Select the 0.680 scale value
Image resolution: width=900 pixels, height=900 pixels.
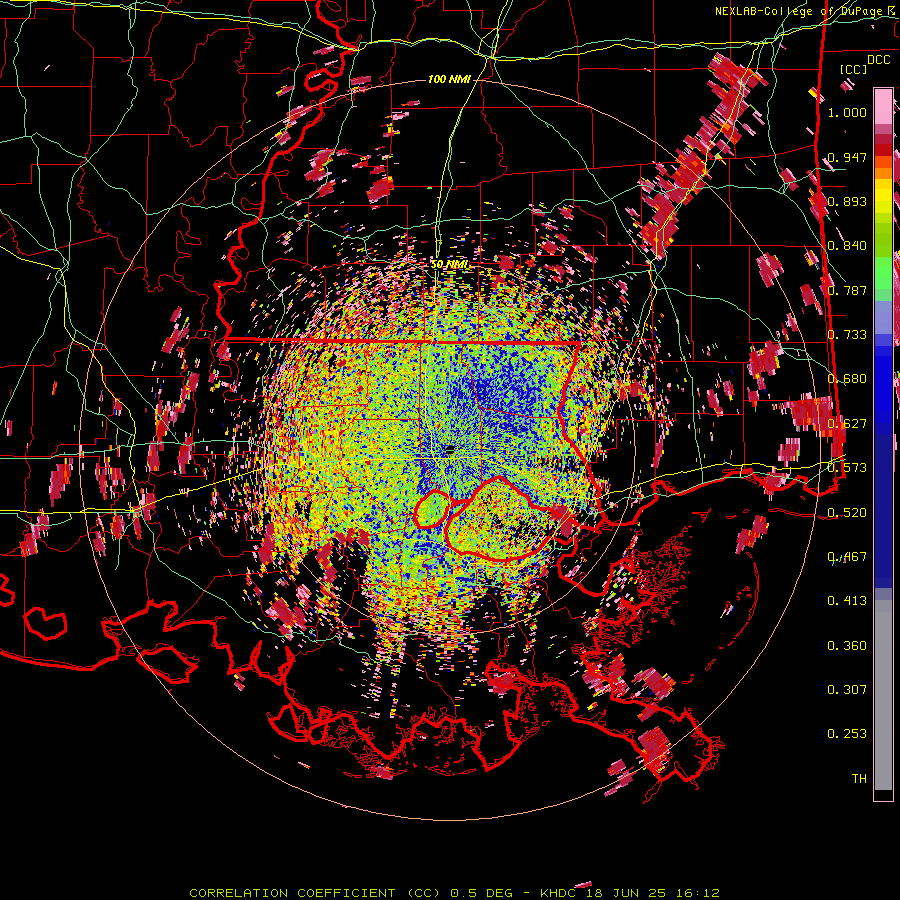847,379
